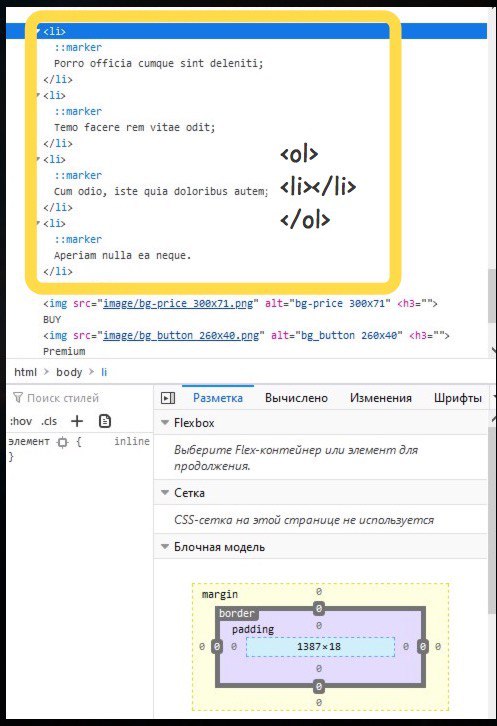The width and height of the screenshot is (497, 726).
Task: Open the Шрифты tab
Action: click(458, 398)
